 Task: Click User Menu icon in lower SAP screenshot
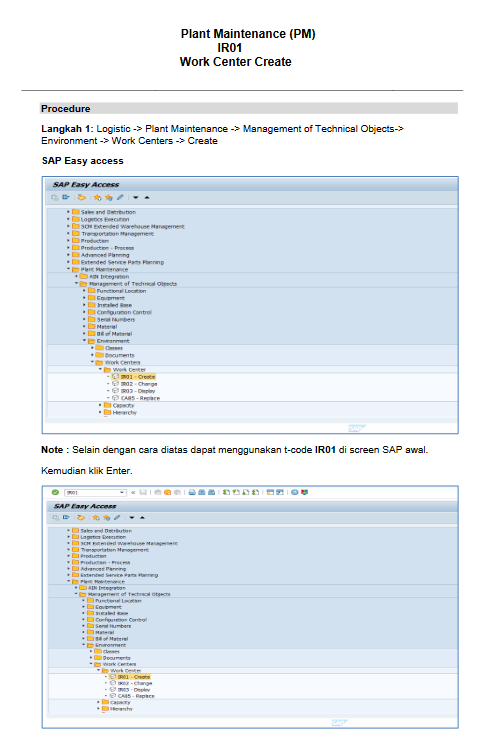click(x=56, y=518)
